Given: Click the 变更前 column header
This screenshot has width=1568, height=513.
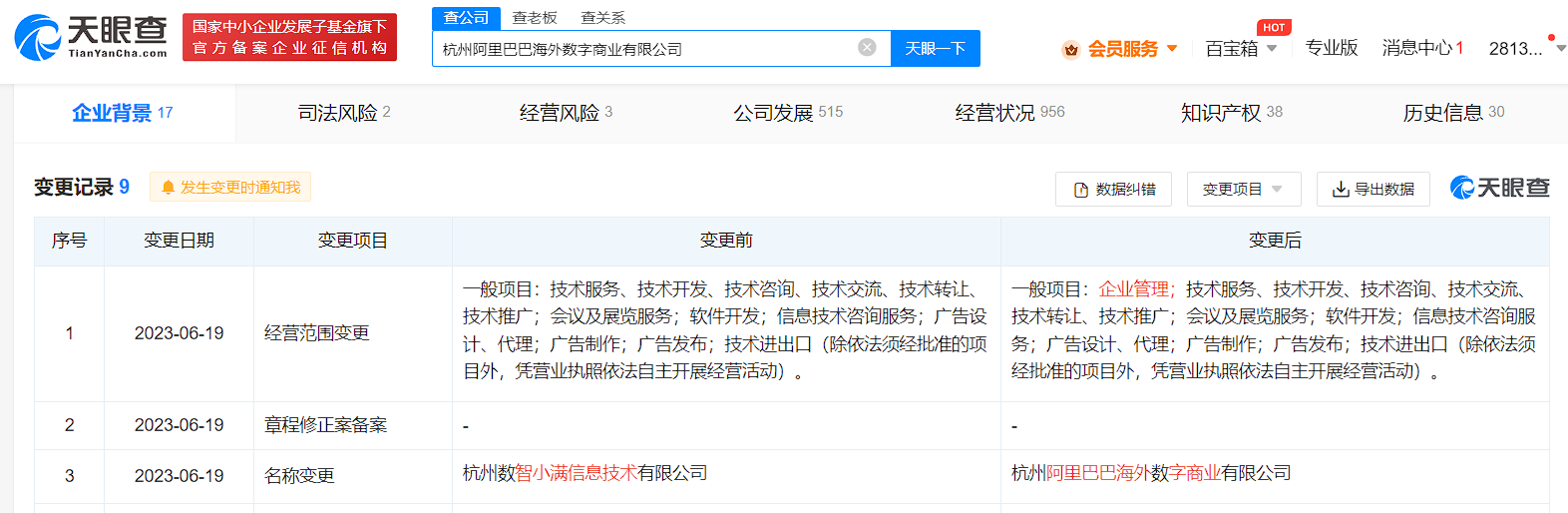Looking at the screenshot, I should click(x=726, y=241).
